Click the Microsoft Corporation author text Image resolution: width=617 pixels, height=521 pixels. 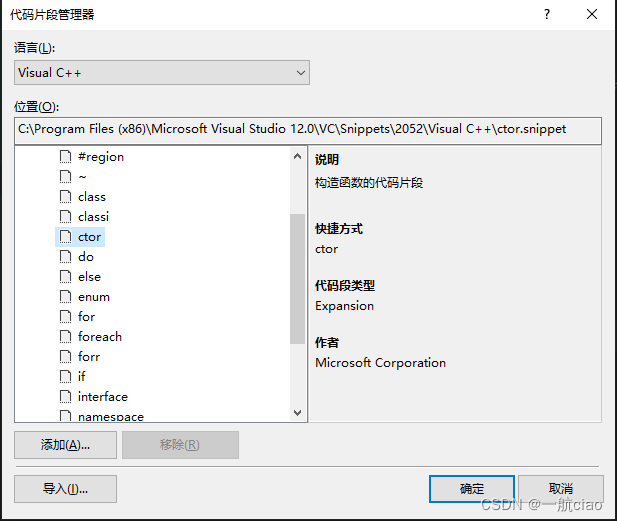click(x=381, y=363)
